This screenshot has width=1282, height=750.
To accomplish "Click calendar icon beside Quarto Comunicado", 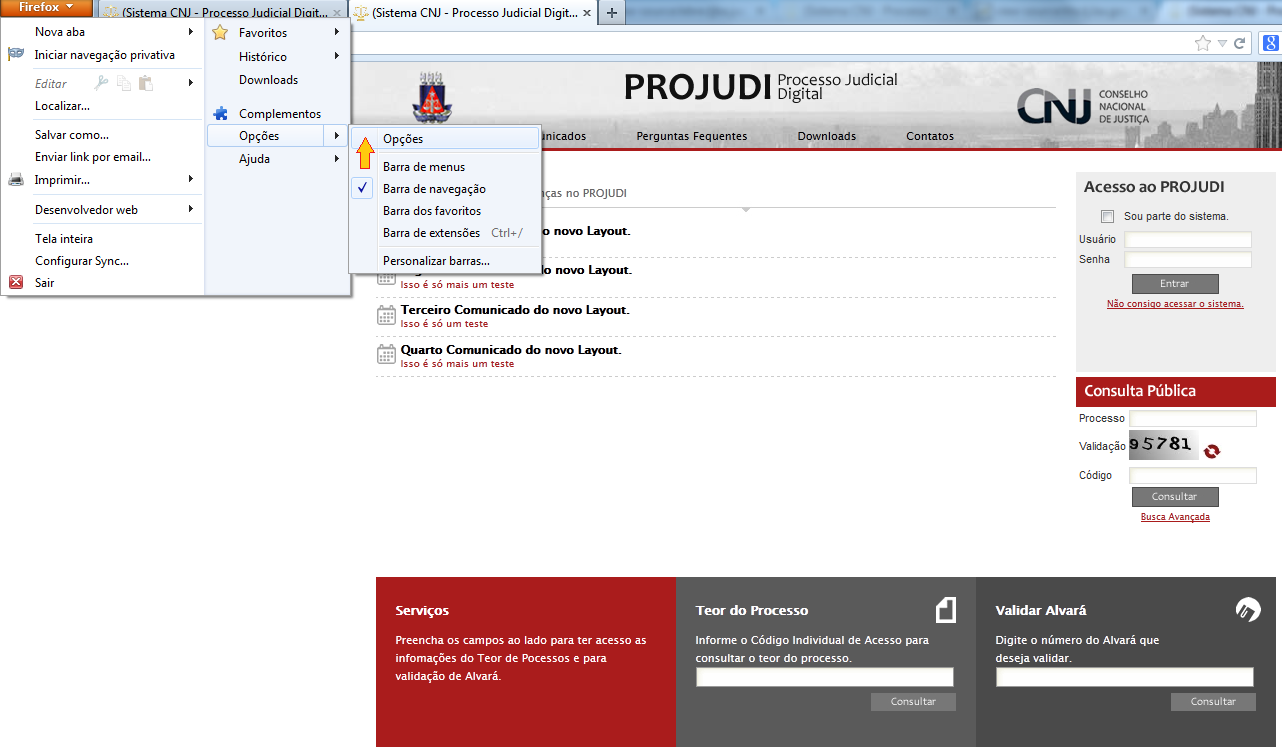I will click(386, 355).
